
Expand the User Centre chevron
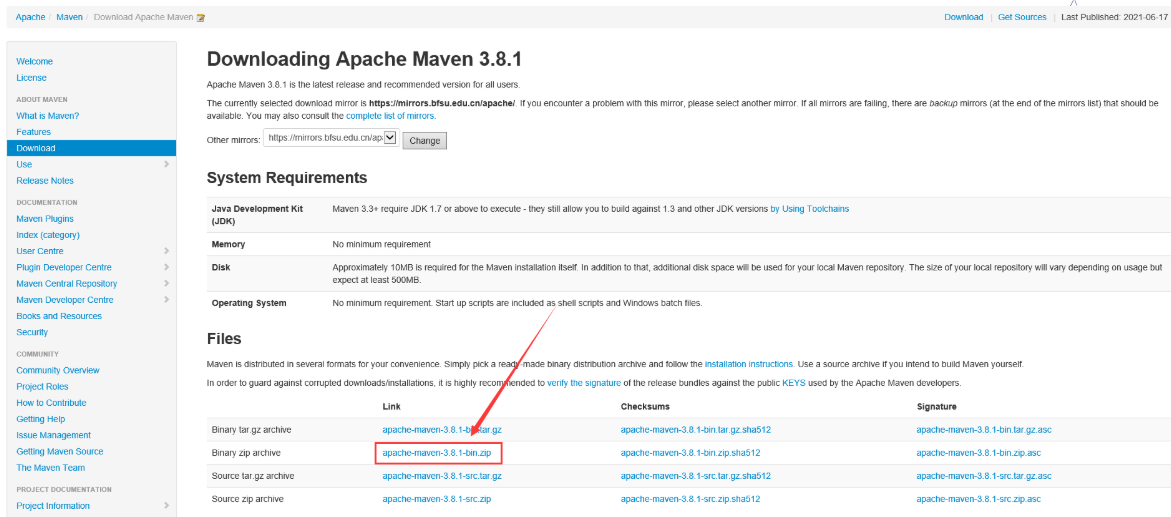167,251
